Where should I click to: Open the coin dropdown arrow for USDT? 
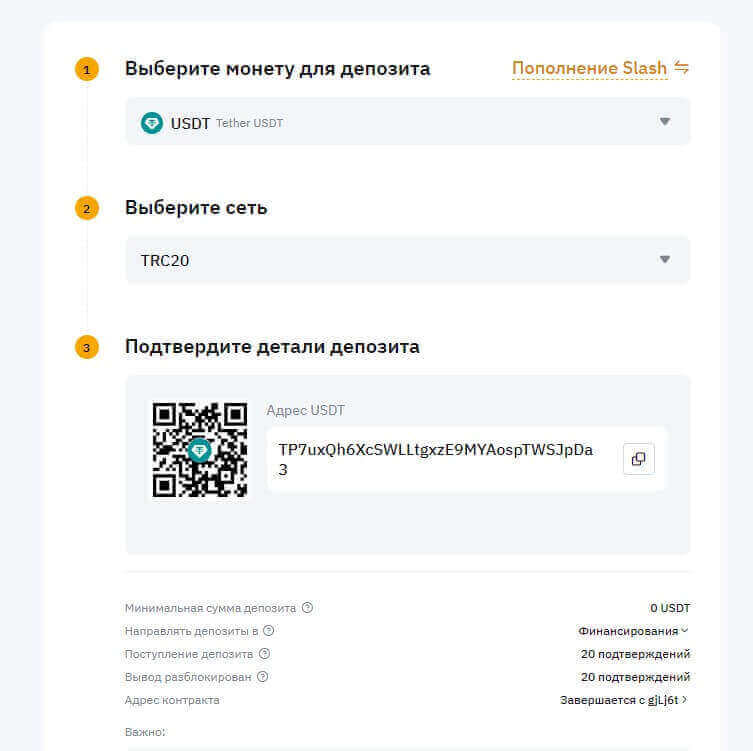pos(665,122)
